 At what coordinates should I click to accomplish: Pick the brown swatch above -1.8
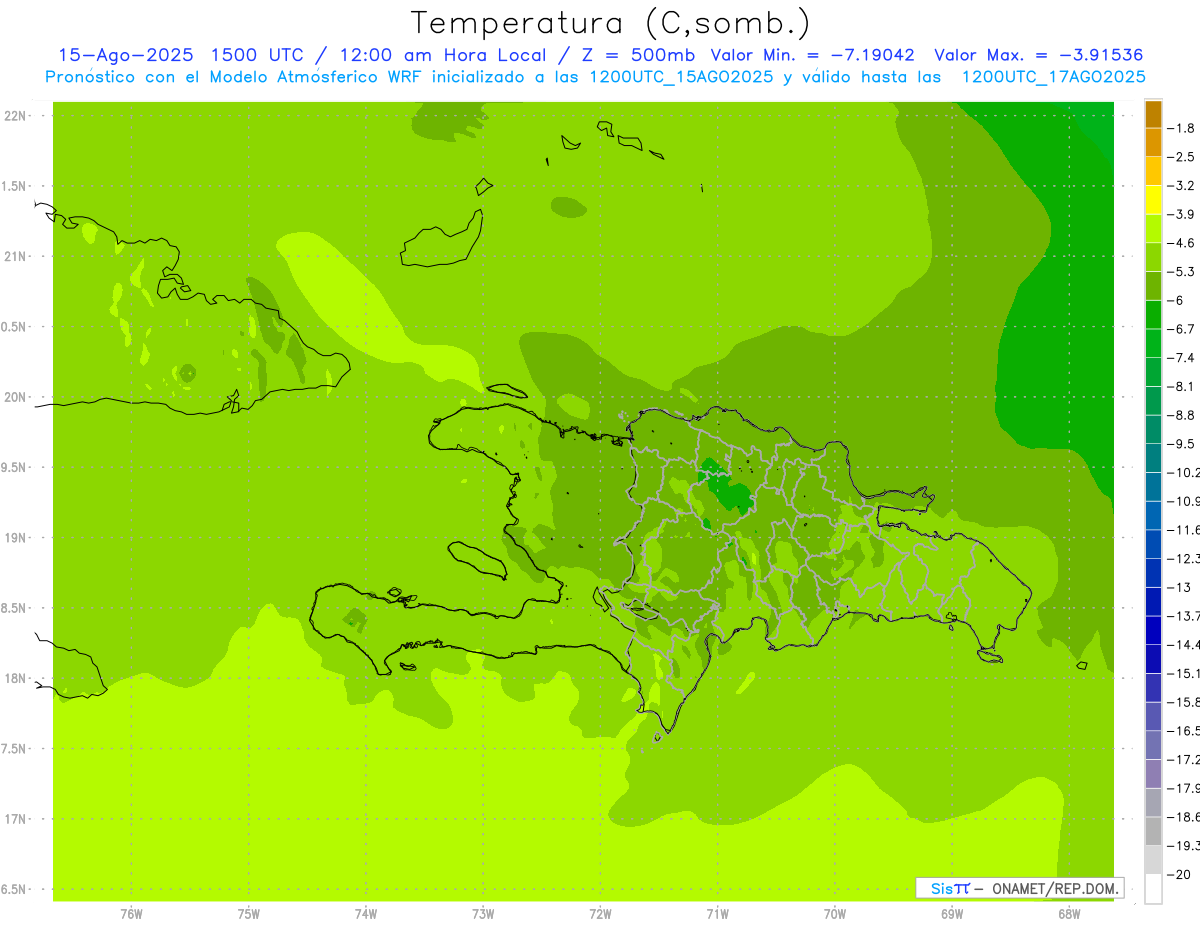[1153, 114]
